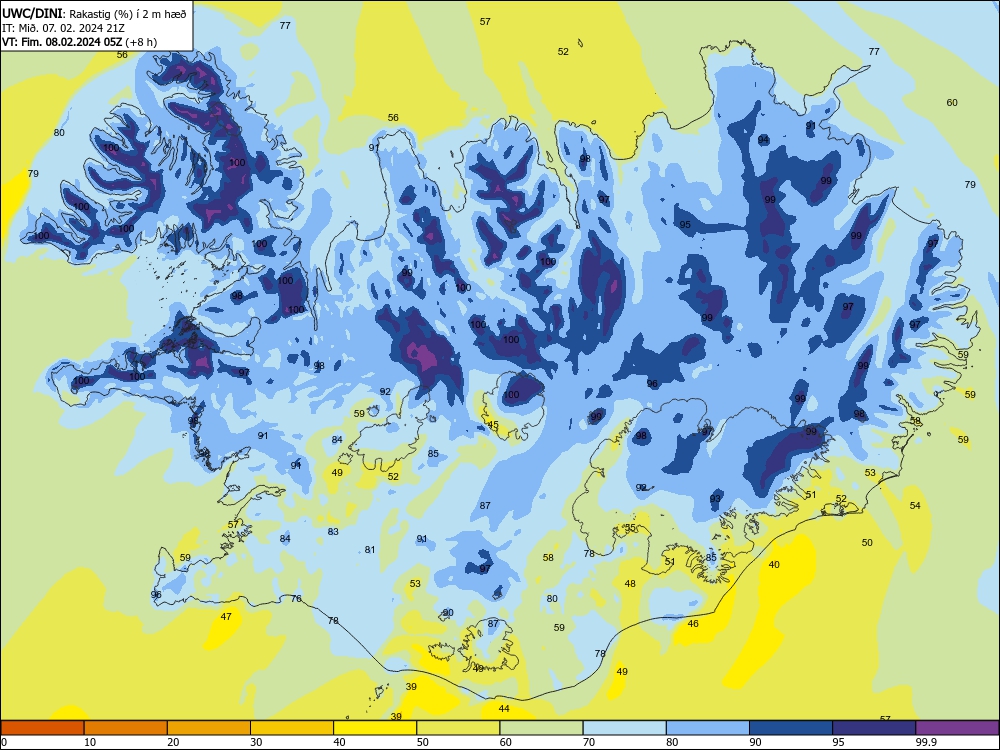The width and height of the screenshot is (1000, 750).
Task: Click the offshore map value '47'
Action: [x=226, y=617]
